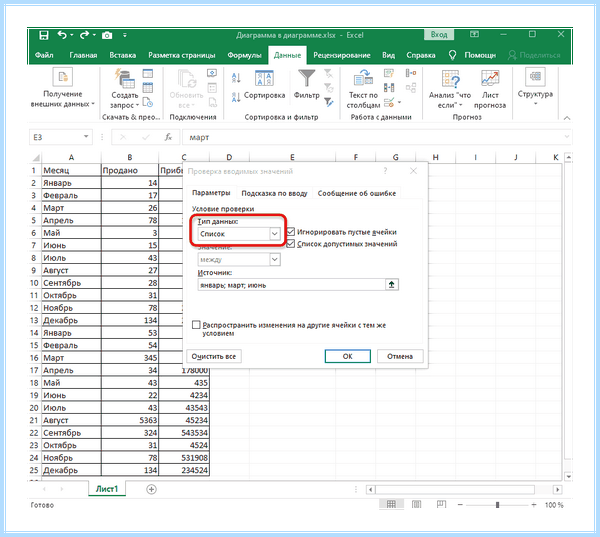Open What-If Analysis icon
Viewport: 600px width, 537px height.
click(450, 78)
